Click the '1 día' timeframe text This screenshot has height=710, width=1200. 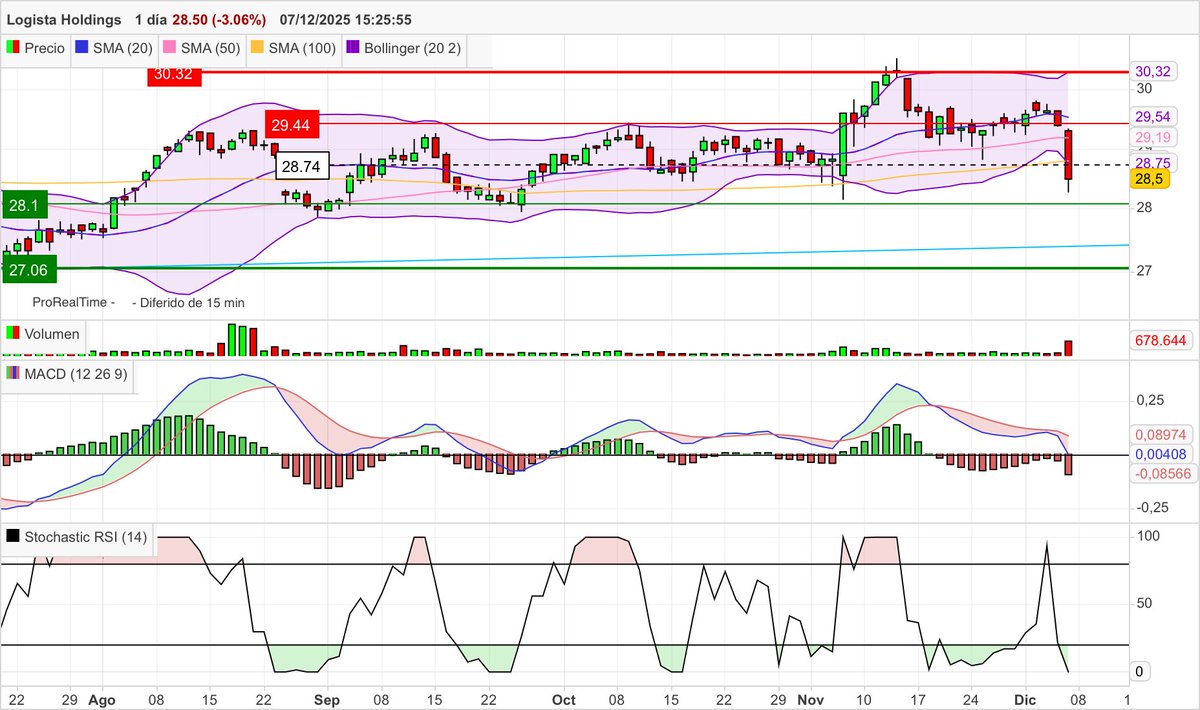coord(149,20)
